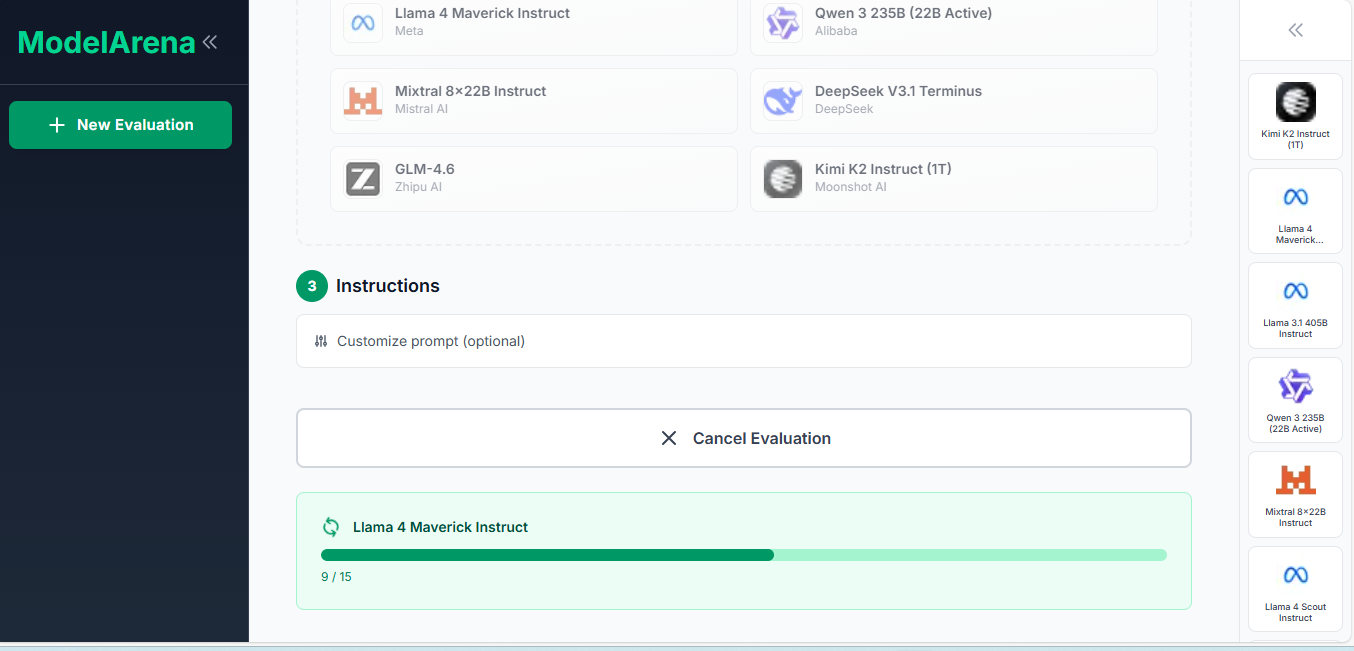Click the Qwen logo on the Alibaba card
Image resolution: width=1354 pixels, height=651 pixels.
(783, 22)
